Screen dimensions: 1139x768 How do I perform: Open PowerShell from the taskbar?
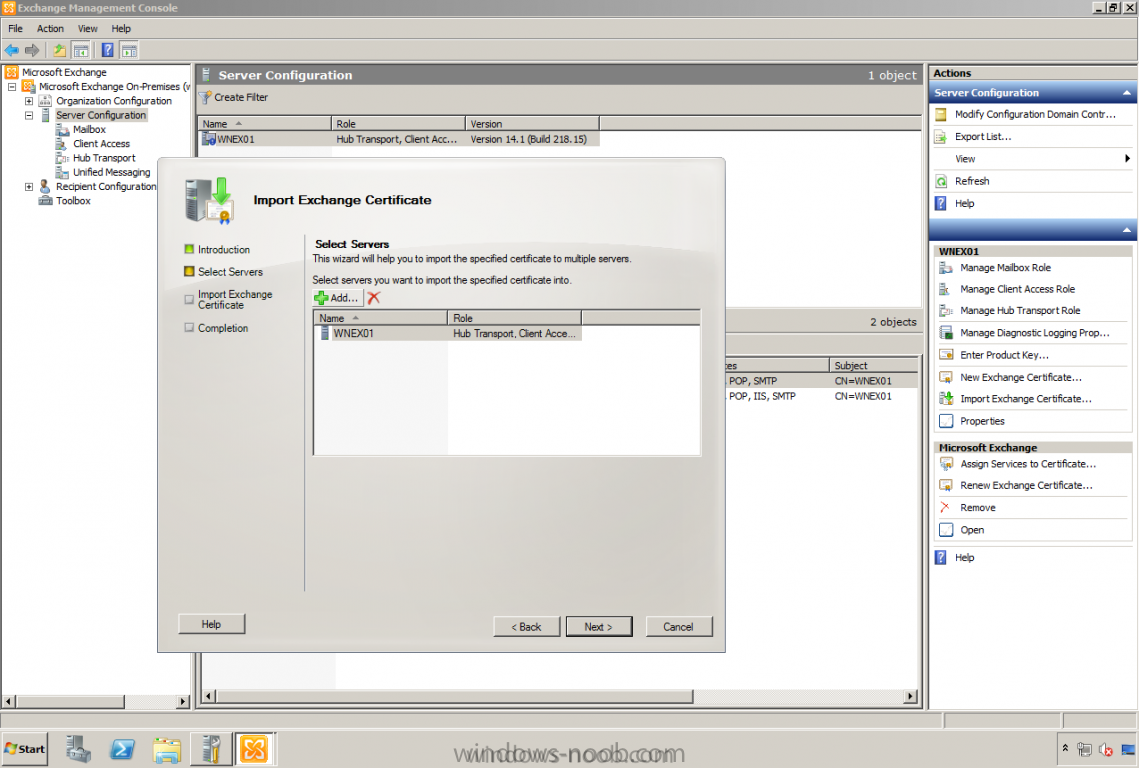pyautogui.click(x=122, y=749)
